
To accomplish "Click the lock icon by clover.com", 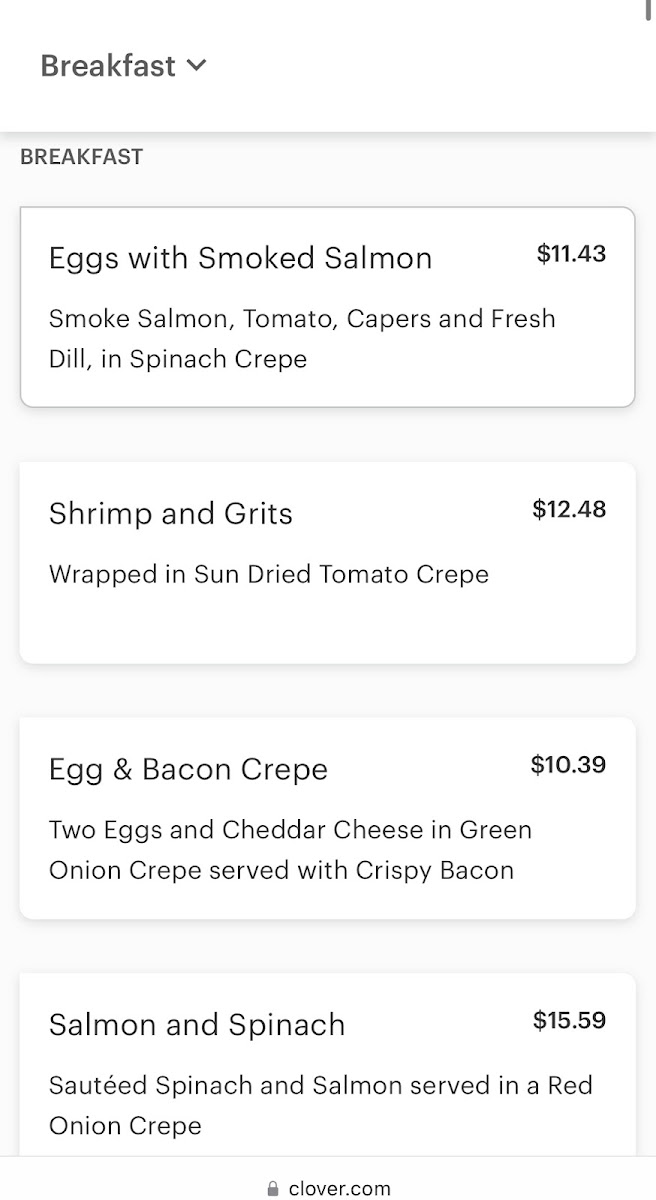I will tap(273, 1189).
